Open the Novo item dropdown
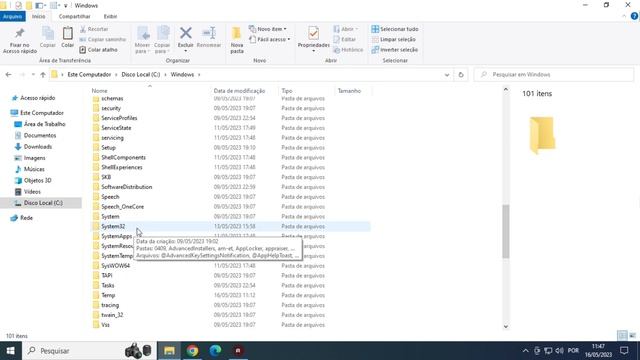This screenshot has height=360, width=640. click(268, 29)
